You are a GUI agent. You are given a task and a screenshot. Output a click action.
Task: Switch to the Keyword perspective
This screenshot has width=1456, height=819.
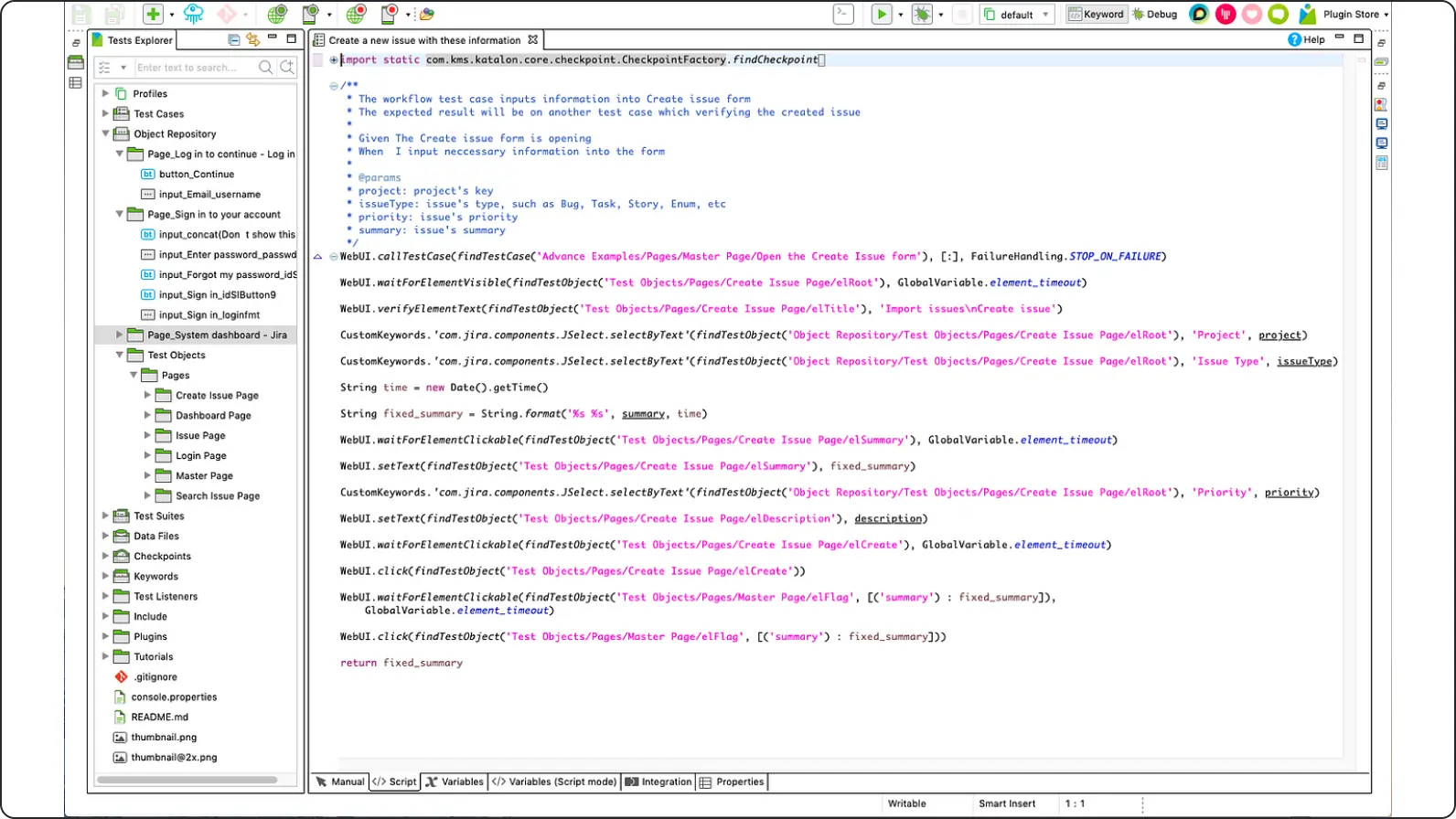pyautogui.click(x=1096, y=14)
